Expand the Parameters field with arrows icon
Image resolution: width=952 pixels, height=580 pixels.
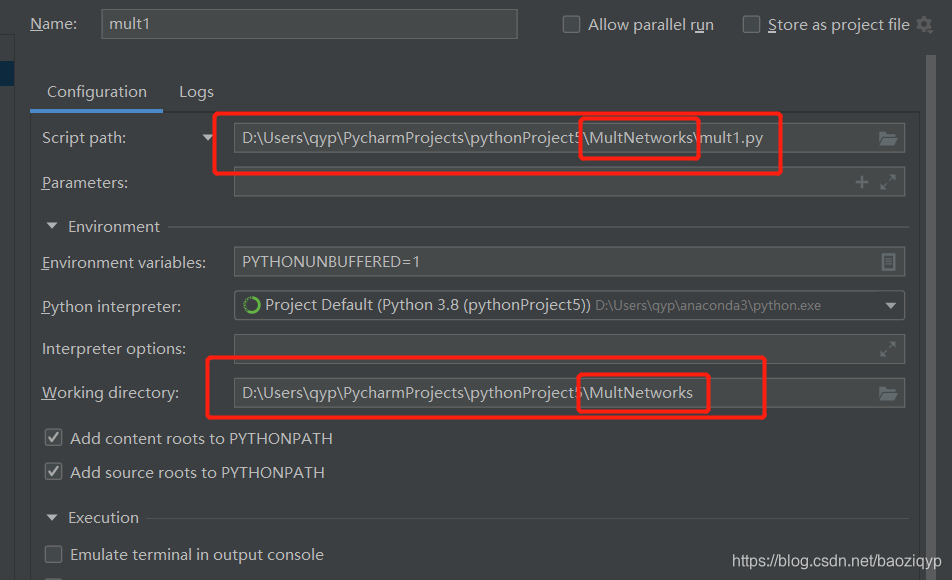(888, 182)
